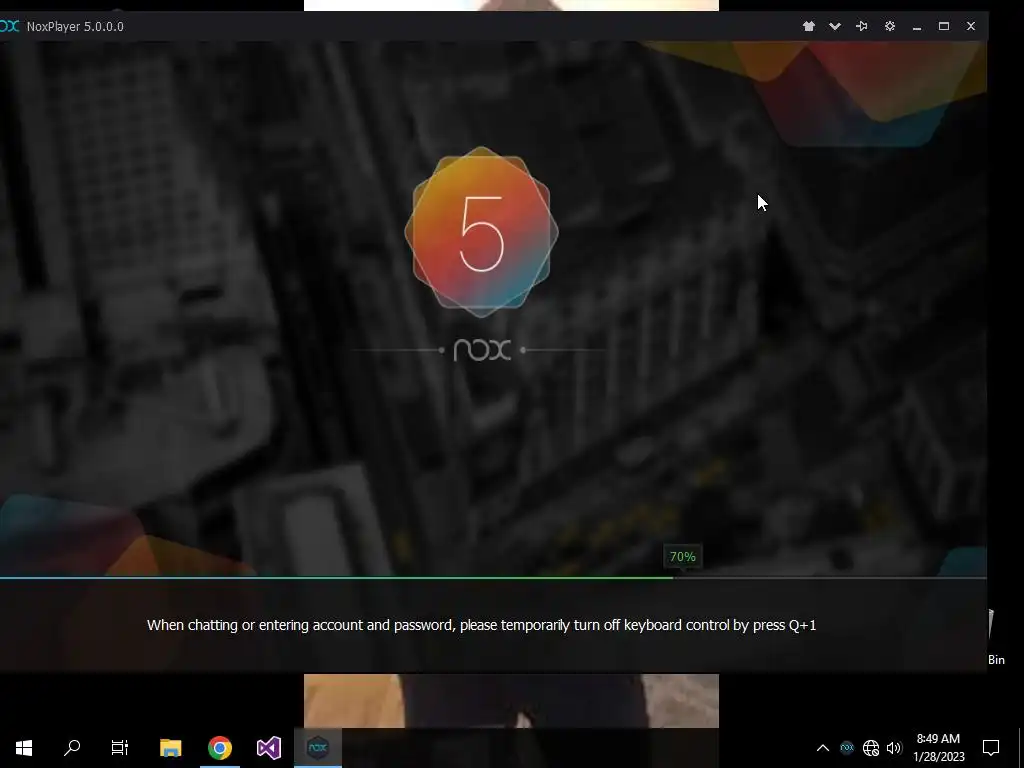
Task: Close the NoxPlayer window
Action: click(x=970, y=26)
